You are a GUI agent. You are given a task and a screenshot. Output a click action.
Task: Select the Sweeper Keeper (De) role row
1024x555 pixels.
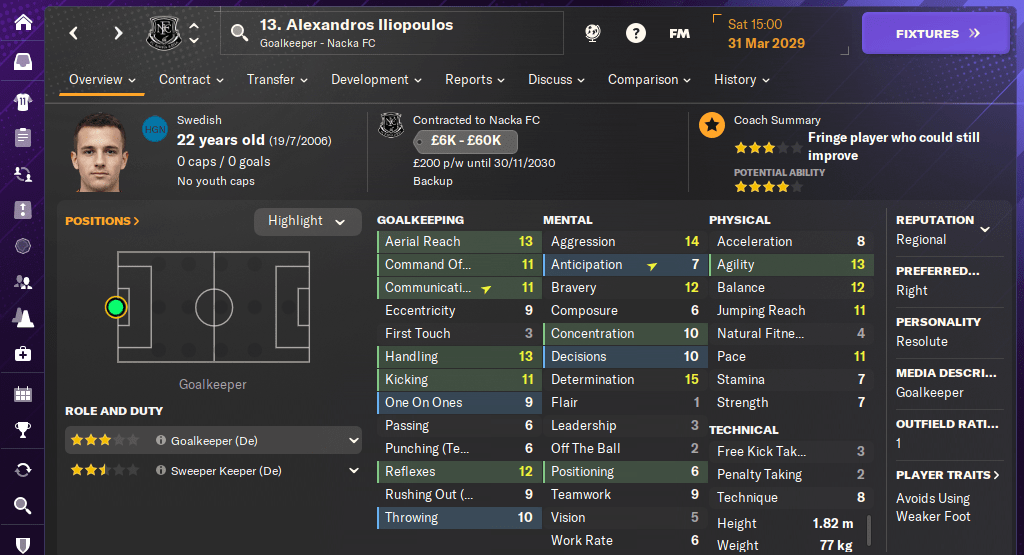(x=212, y=470)
